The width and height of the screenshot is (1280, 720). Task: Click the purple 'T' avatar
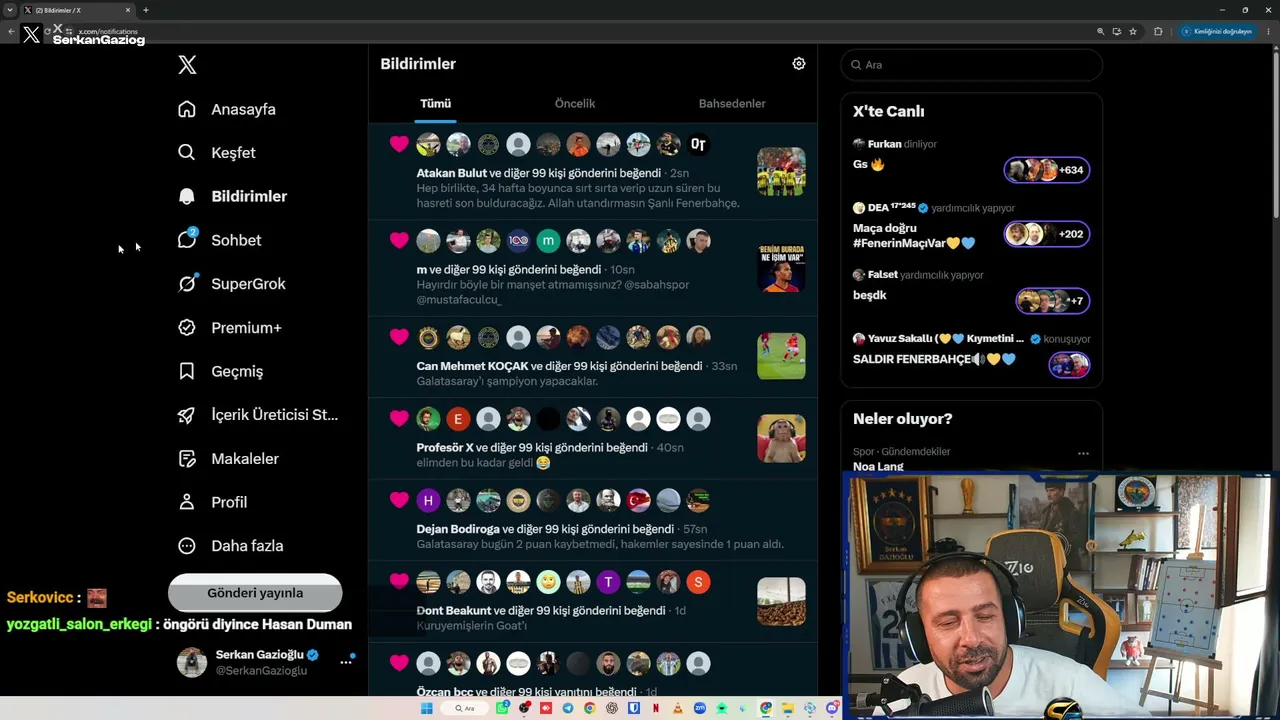tap(608, 582)
